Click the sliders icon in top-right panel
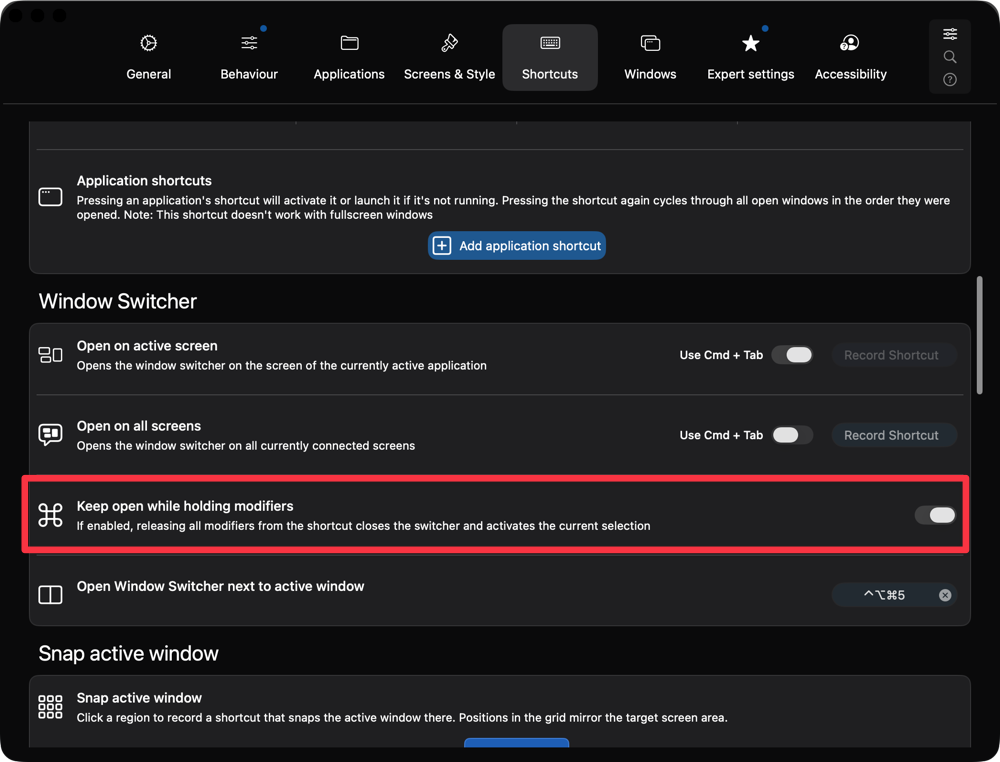This screenshot has width=1000, height=762. [950, 34]
